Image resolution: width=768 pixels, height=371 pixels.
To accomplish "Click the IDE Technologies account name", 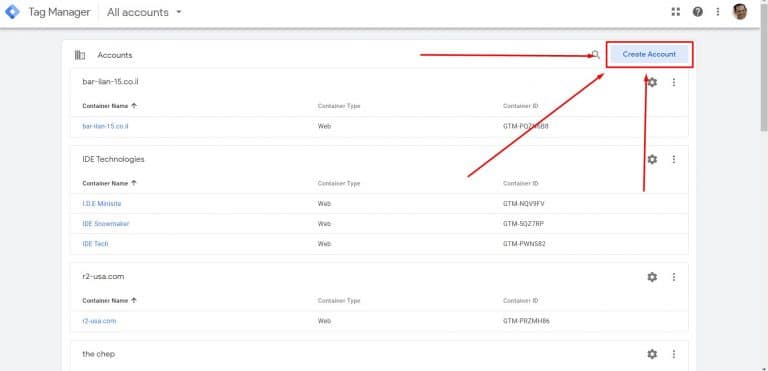I will 113,159.
